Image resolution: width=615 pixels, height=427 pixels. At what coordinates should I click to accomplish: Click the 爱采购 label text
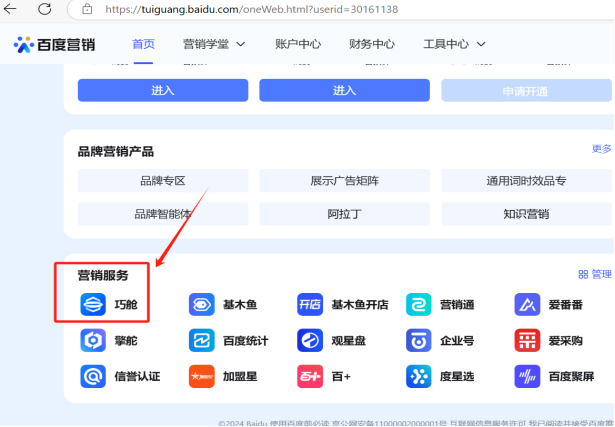(x=566, y=341)
